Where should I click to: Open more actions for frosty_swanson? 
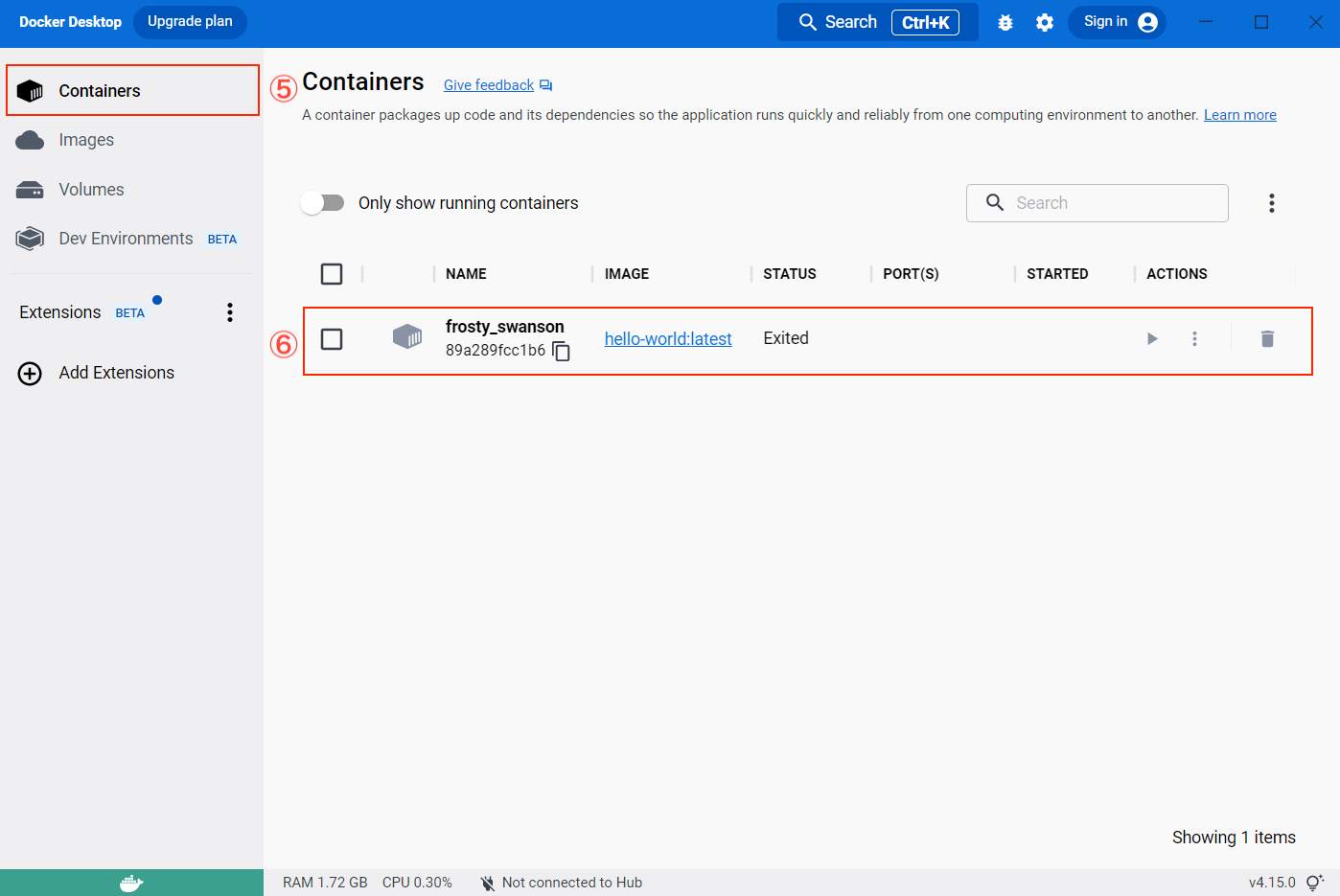(1194, 338)
